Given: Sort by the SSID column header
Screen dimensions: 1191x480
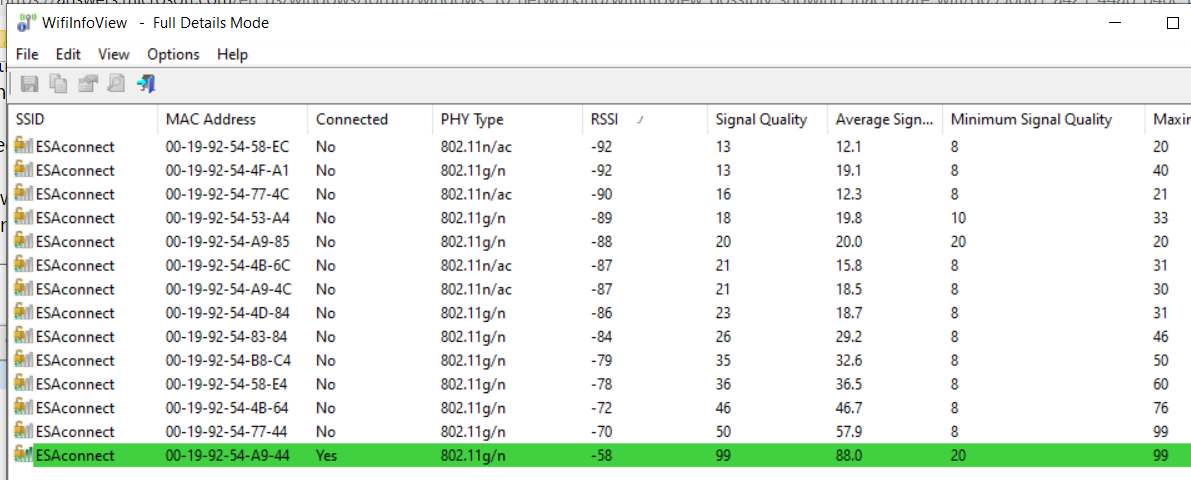Looking at the screenshot, I should 83,119.
